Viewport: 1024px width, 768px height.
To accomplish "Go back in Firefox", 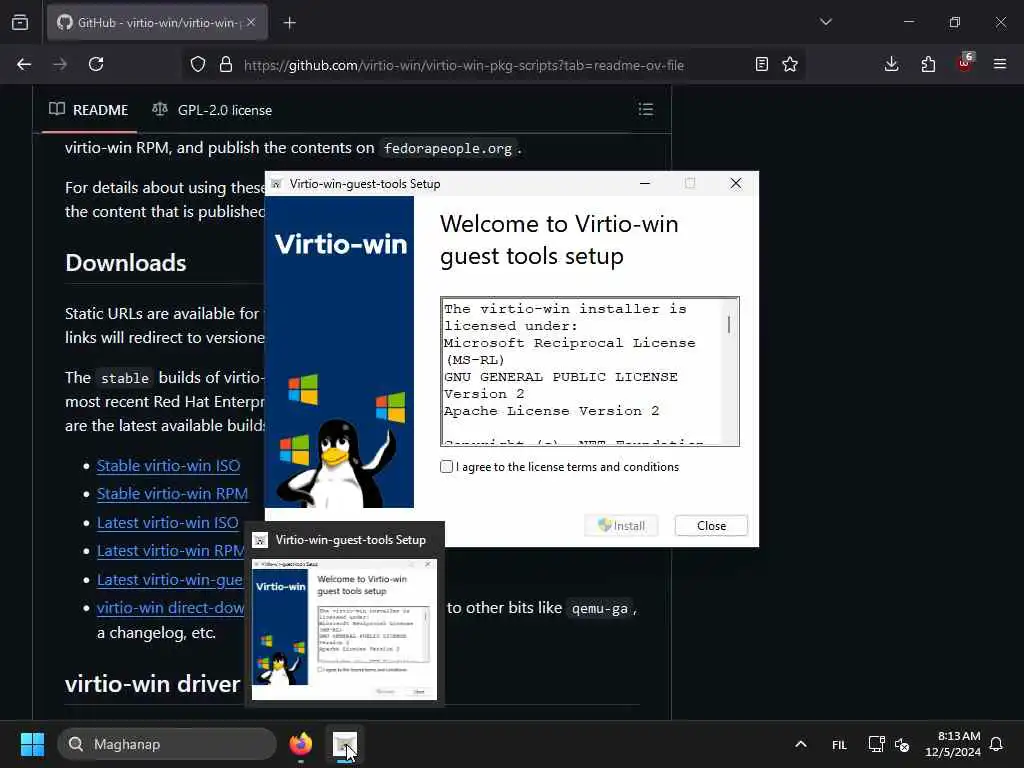I will point(24,64).
